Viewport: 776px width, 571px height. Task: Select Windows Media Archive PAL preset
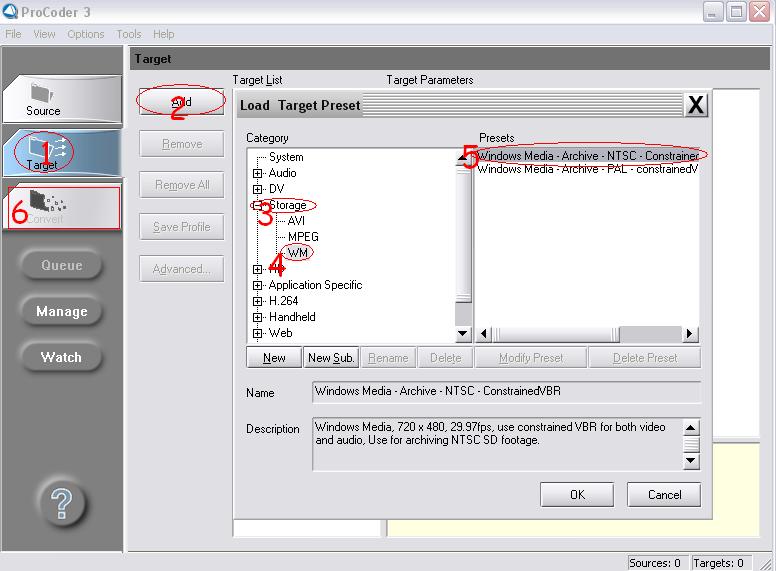pos(587,169)
